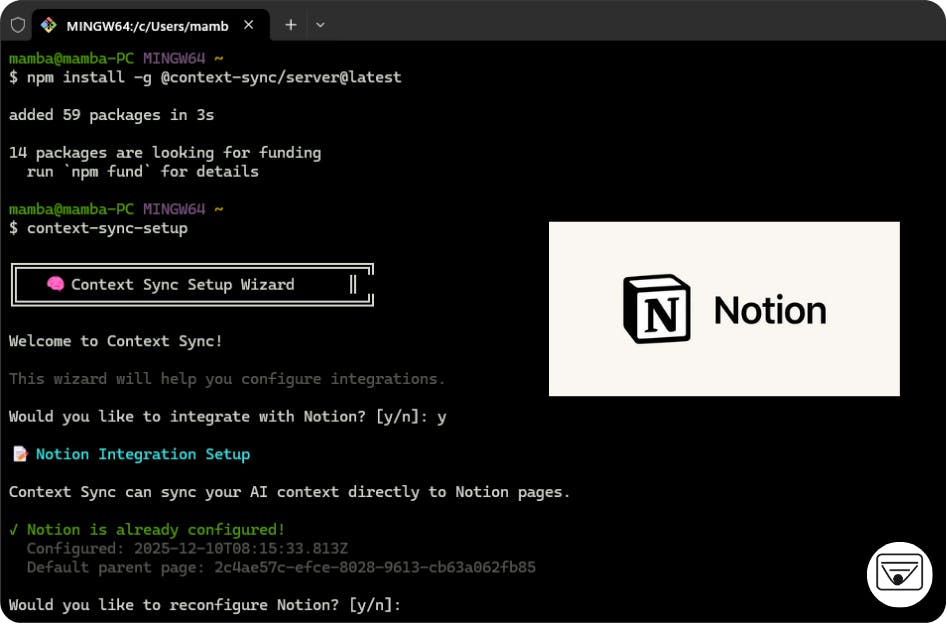Open a new terminal tab with the plus button
Screen dimensions: 947x624
click(291, 25)
